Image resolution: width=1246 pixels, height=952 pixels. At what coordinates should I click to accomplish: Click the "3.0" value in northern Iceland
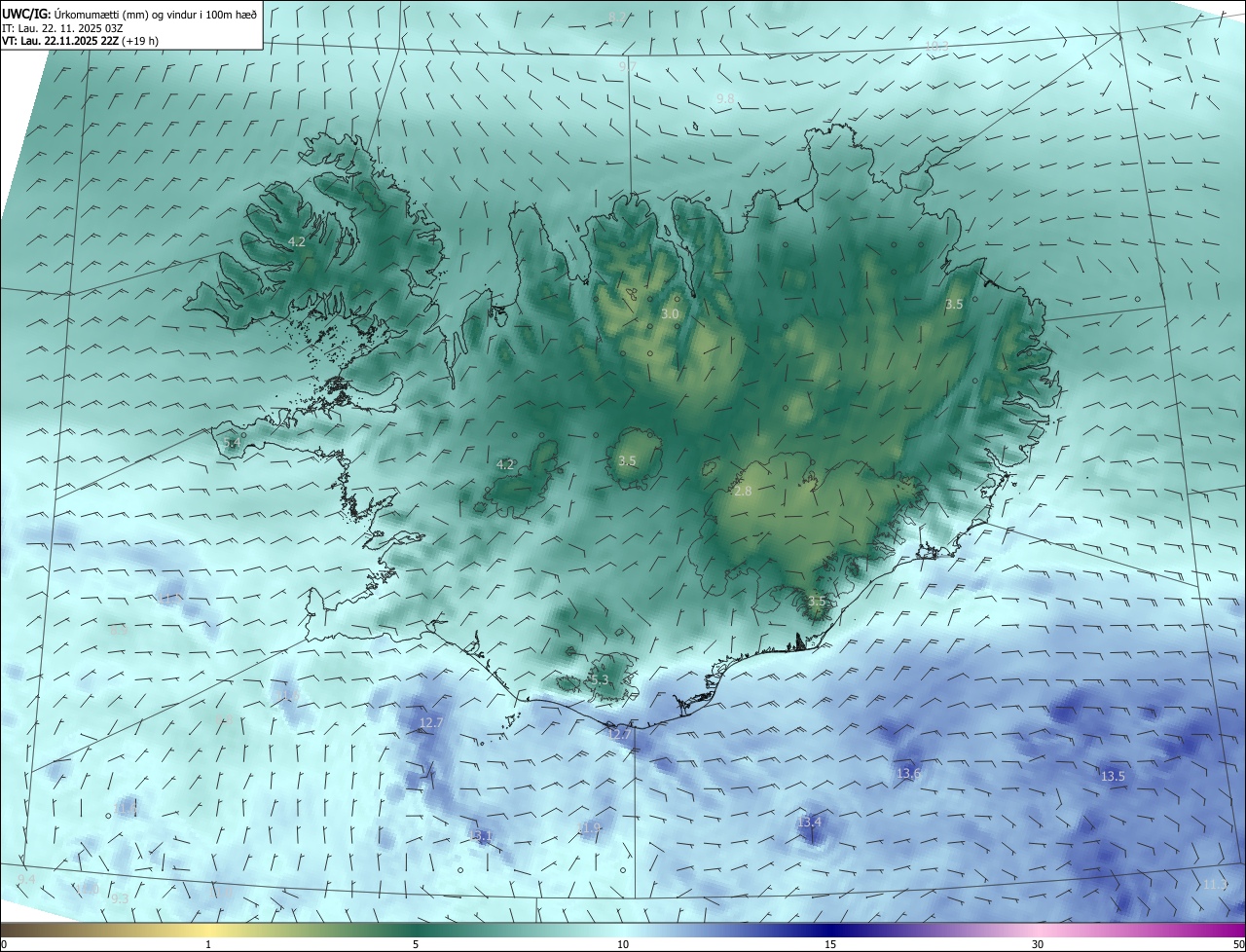coord(670,314)
